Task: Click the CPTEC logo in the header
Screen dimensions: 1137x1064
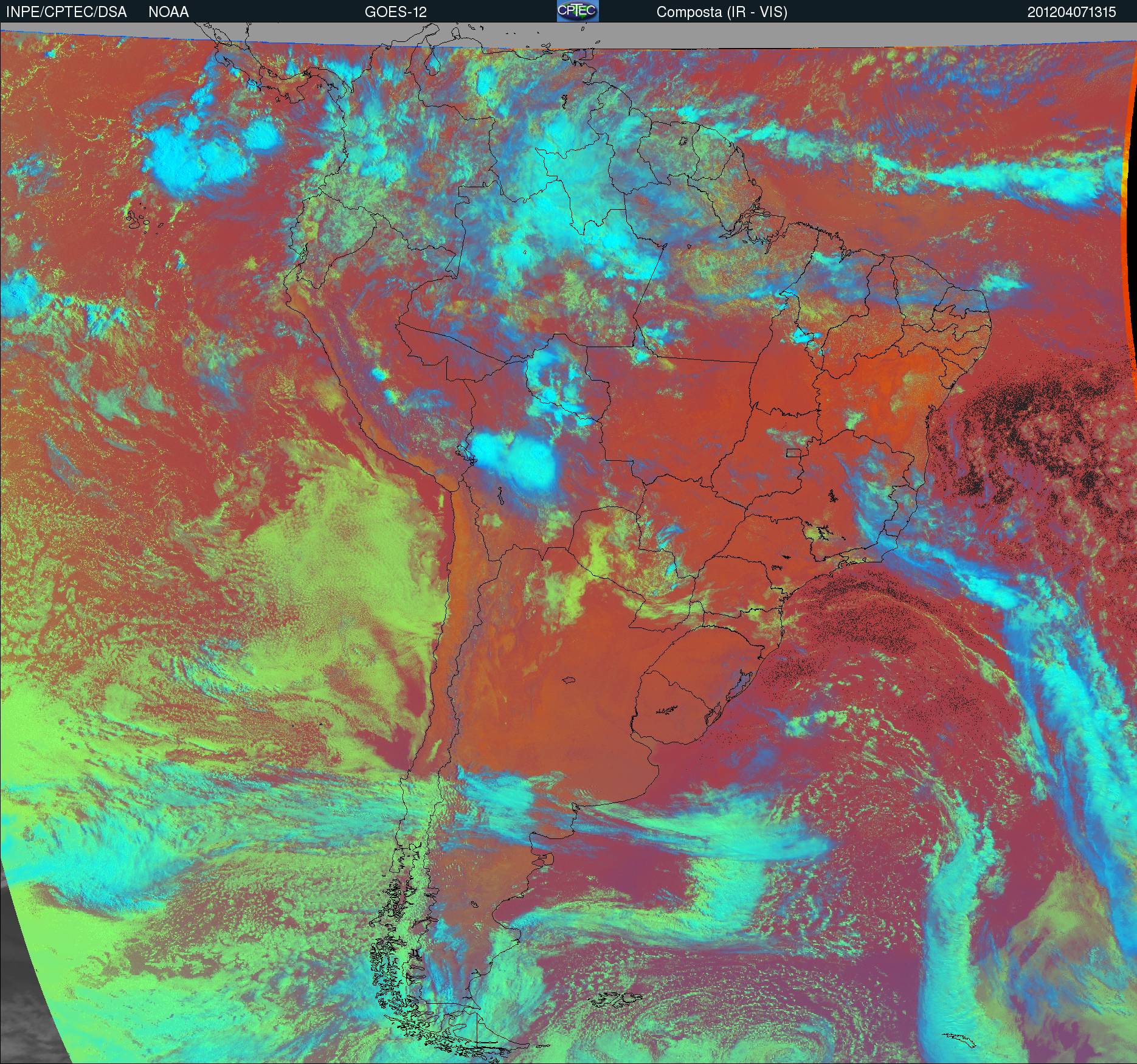Action: pos(578,11)
